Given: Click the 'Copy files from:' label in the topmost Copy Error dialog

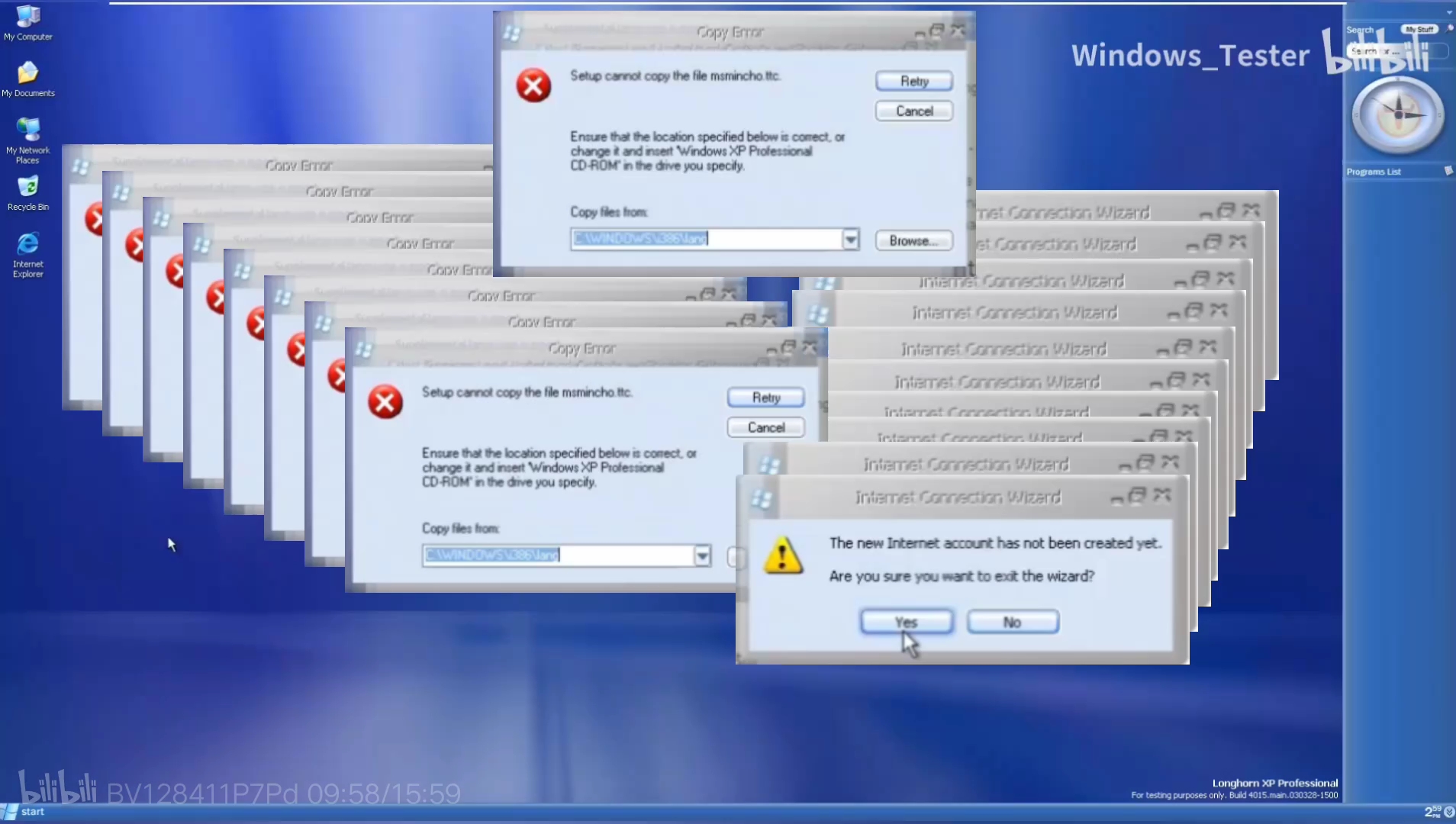Looking at the screenshot, I should (x=609, y=212).
